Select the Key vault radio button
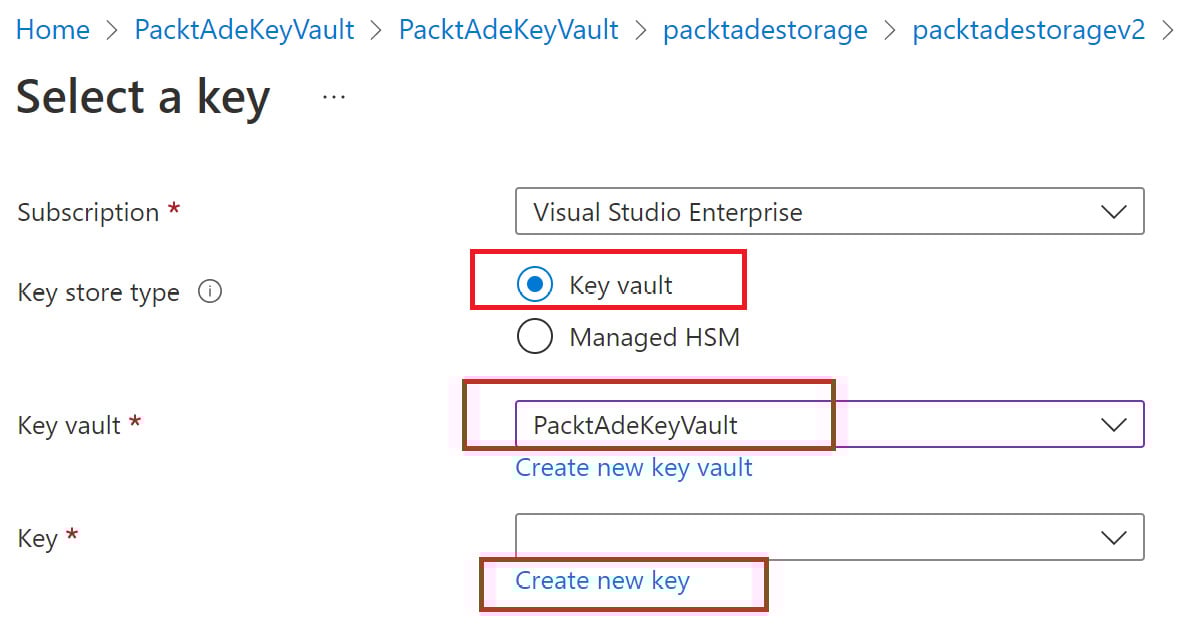Screen dimensions: 1191x627 click(535, 285)
